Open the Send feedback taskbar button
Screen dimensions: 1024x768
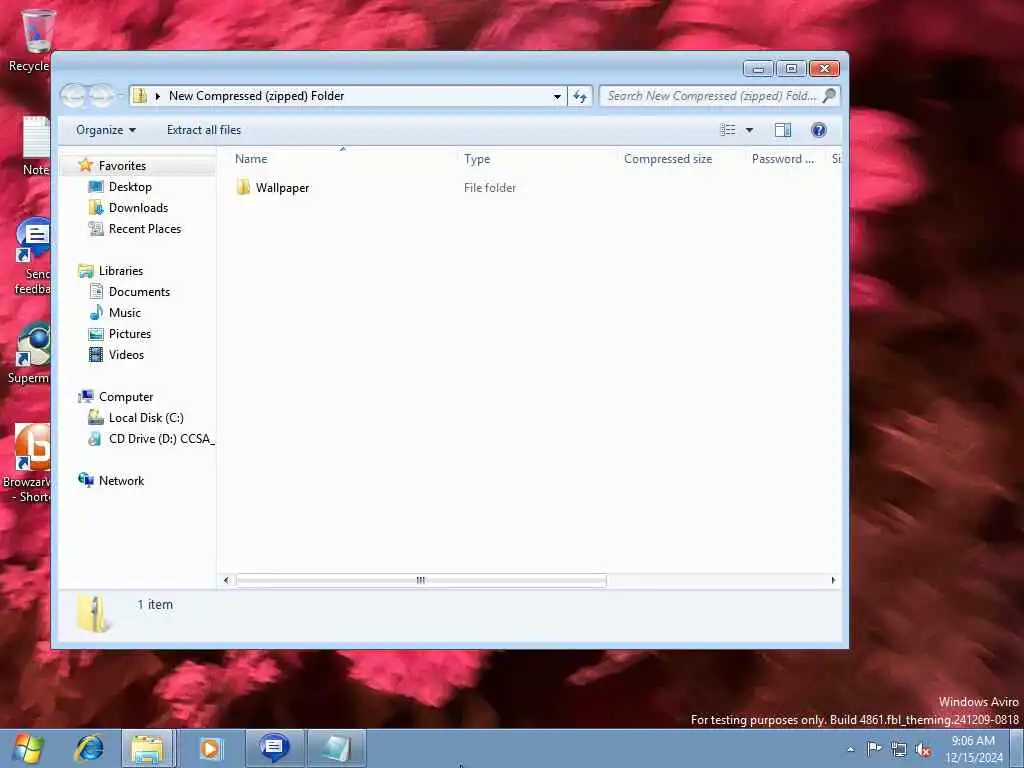click(x=273, y=748)
